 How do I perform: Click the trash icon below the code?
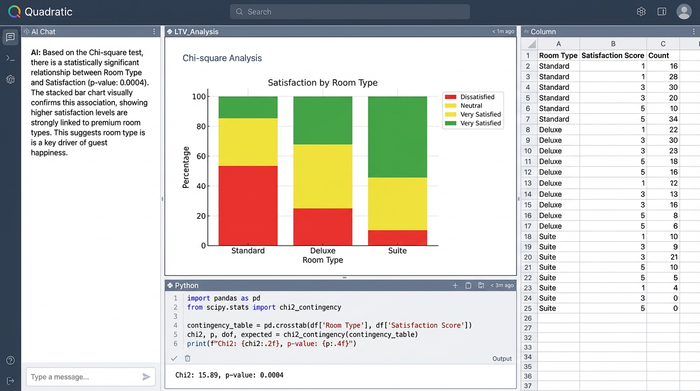click(x=188, y=358)
